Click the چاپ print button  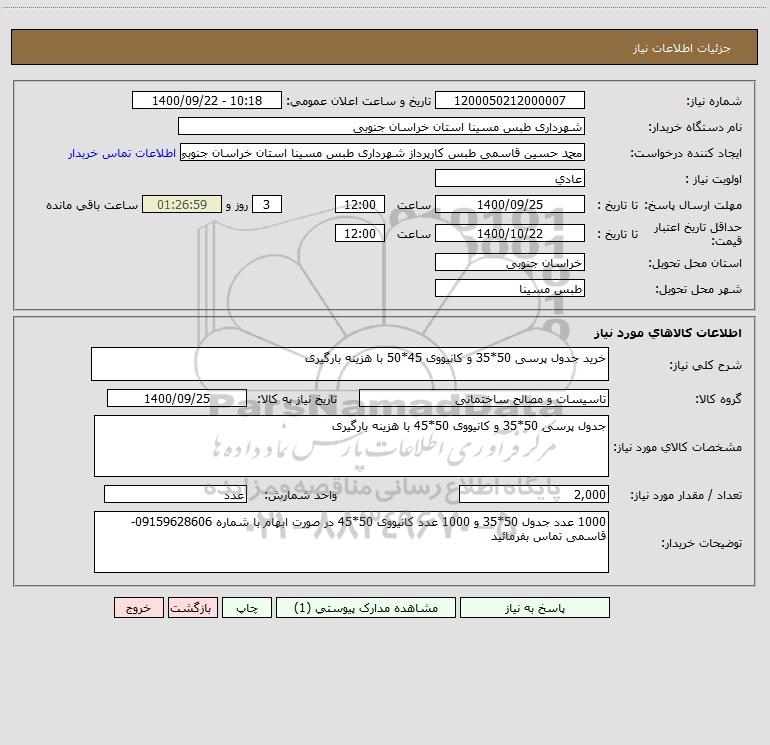247,608
